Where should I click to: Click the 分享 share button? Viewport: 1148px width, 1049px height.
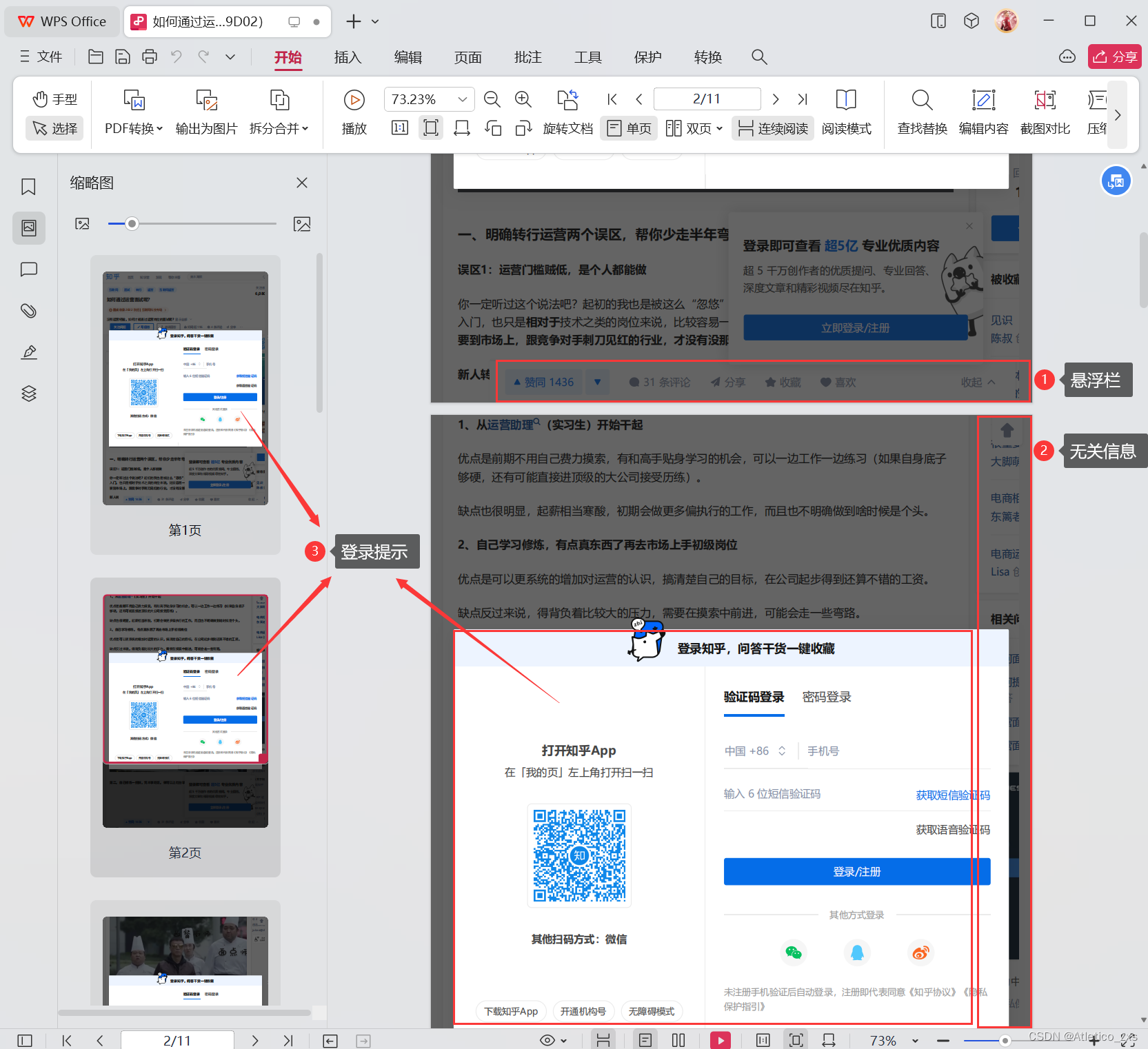[x=1114, y=57]
